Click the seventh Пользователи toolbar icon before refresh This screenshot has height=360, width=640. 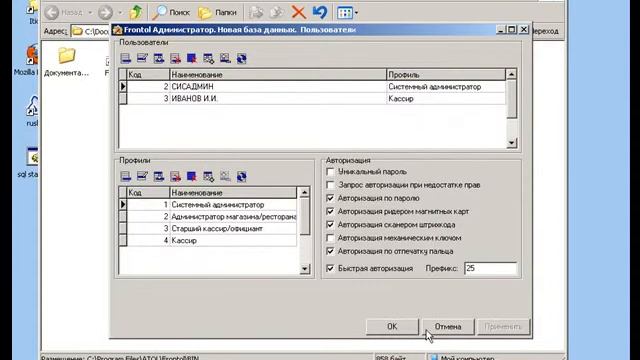tap(225, 58)
